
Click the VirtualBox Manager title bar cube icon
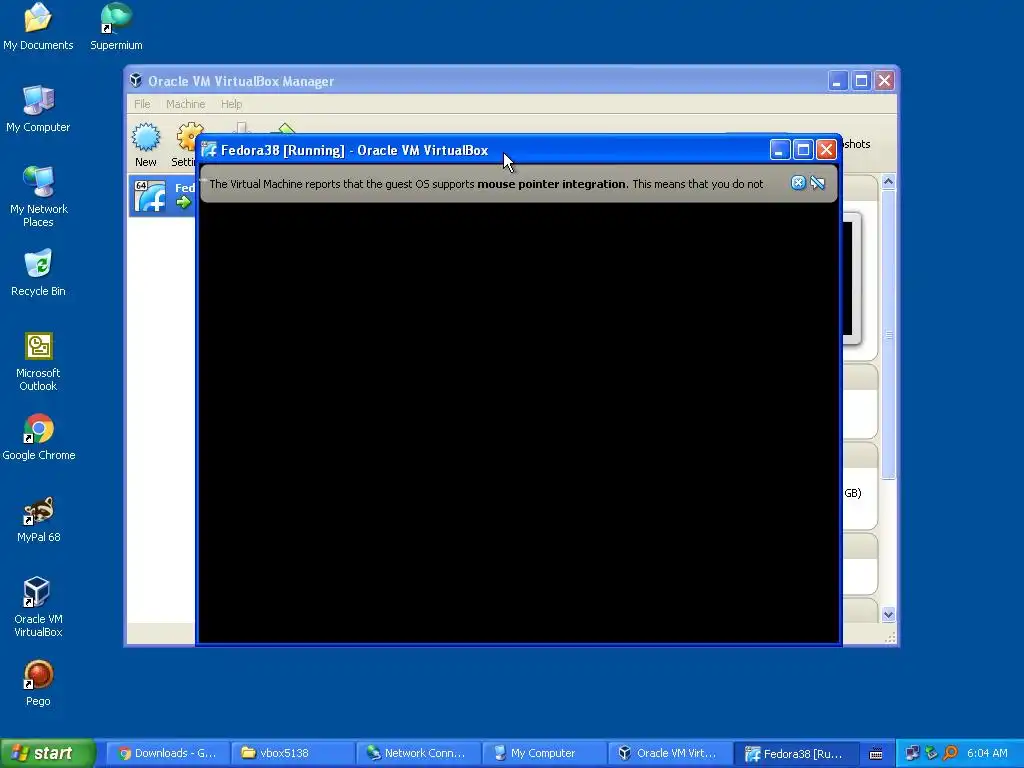tap(136, 80)
